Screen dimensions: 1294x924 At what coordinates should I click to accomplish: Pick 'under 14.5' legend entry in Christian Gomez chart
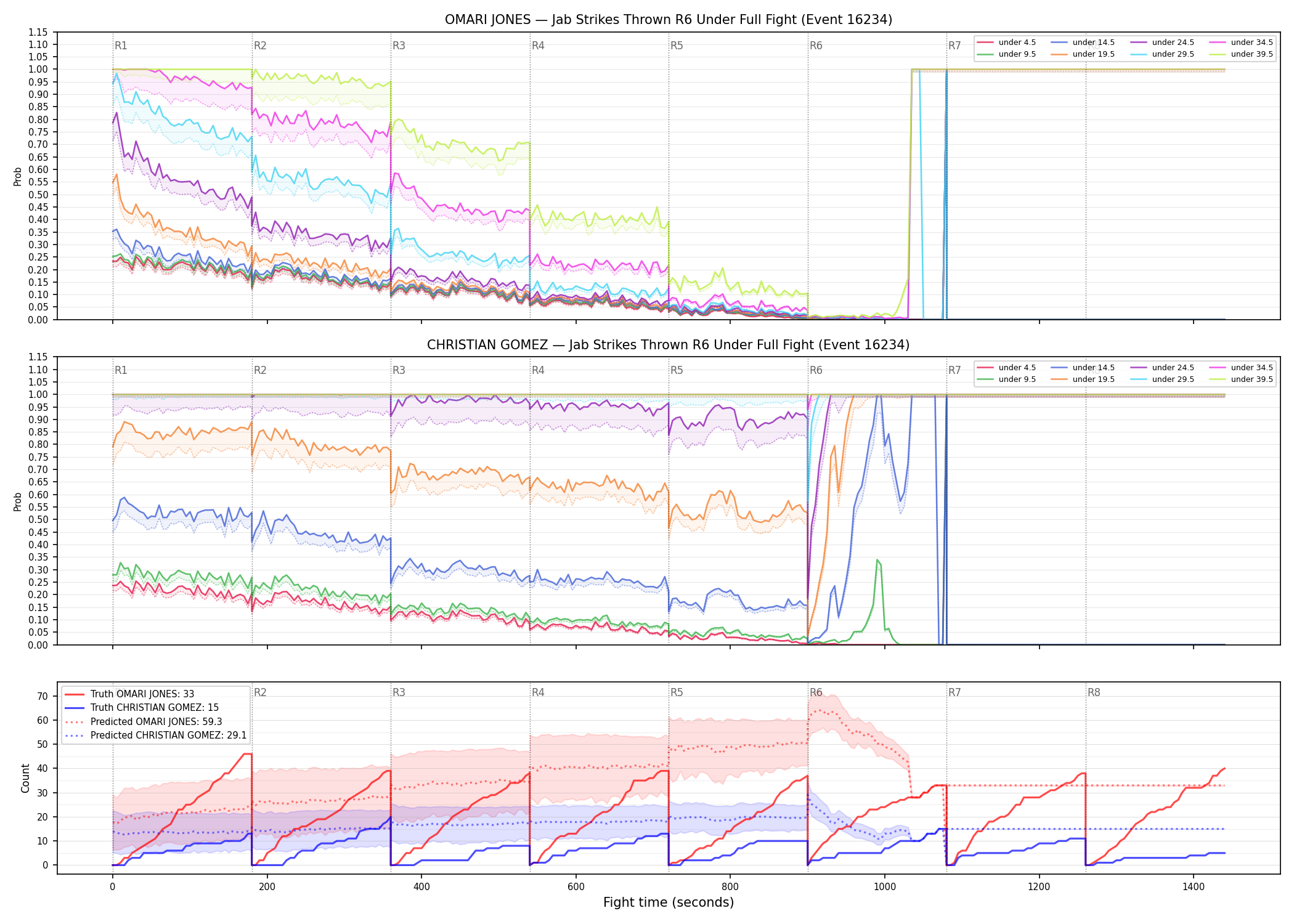click(1083, 368)
